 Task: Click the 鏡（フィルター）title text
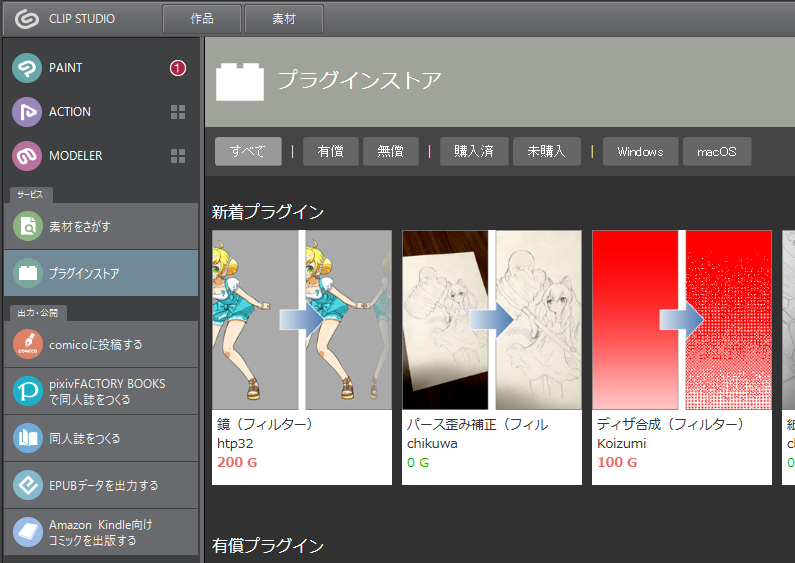265,424
